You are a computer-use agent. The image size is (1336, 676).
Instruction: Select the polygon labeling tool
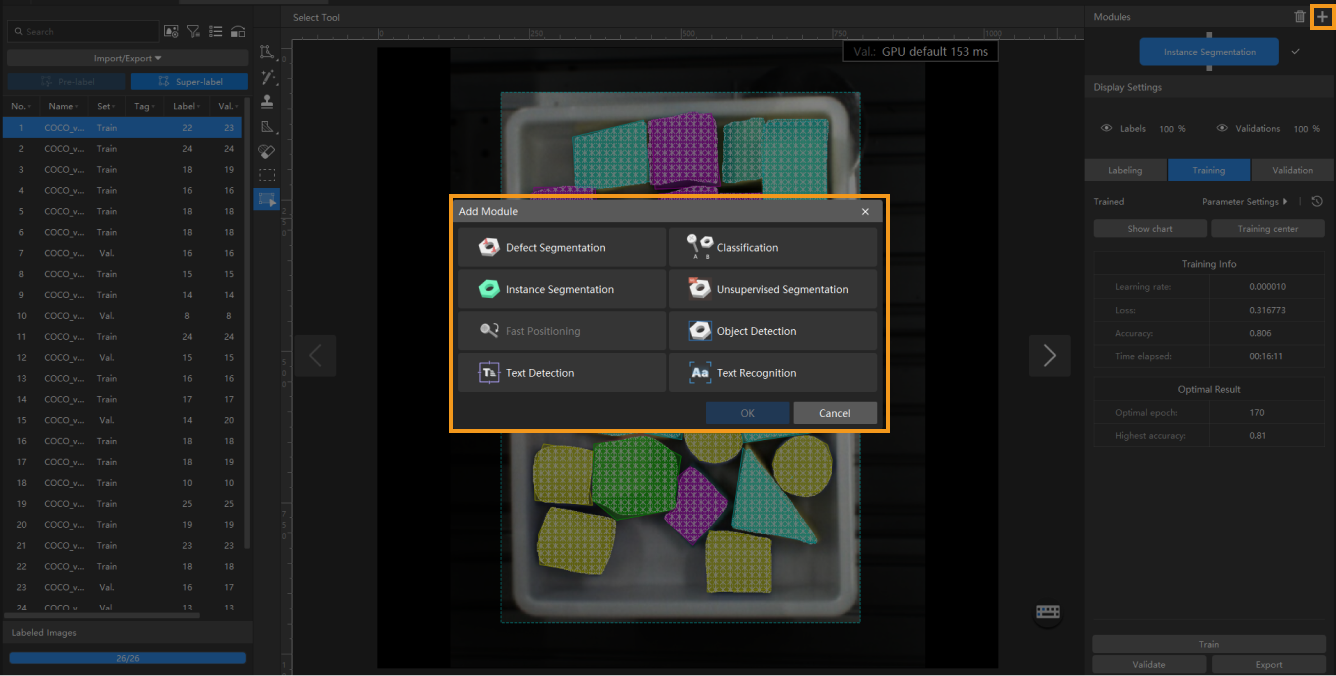pyautogui.click(x=266, y=52)
